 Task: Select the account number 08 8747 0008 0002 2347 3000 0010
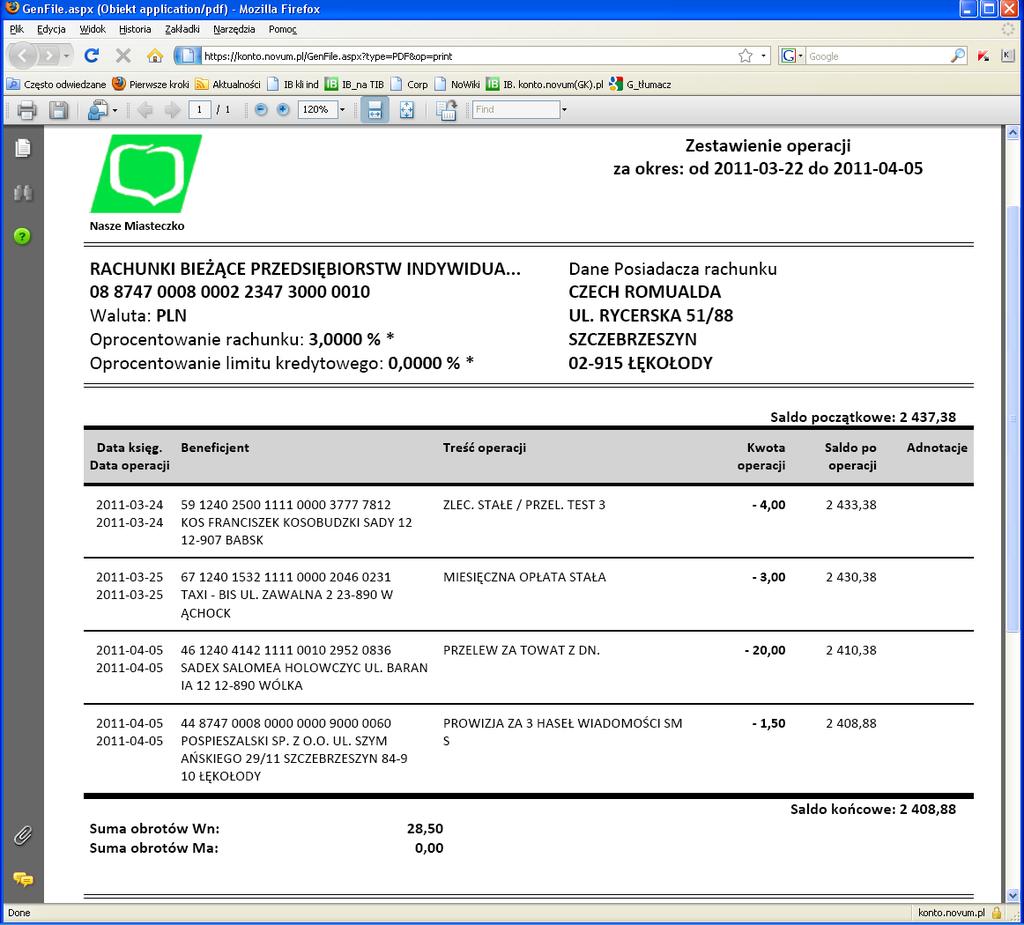pyautogui.click(x=230, y=292)
